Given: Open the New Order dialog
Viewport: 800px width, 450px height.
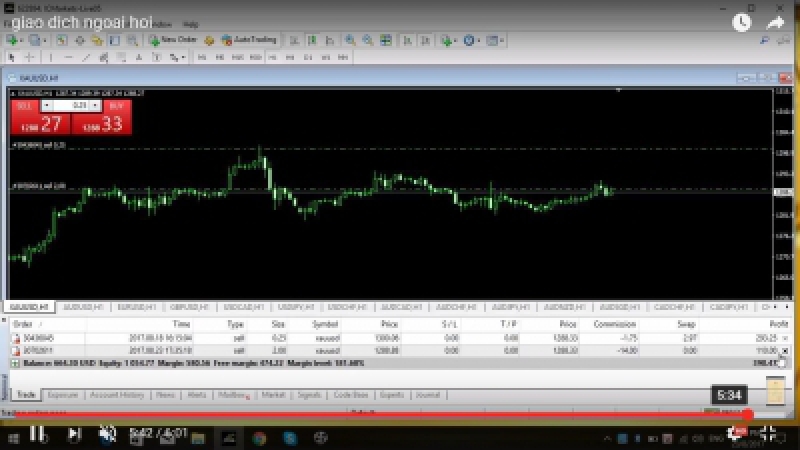Looking at the screenshot, I should [172, 40].
